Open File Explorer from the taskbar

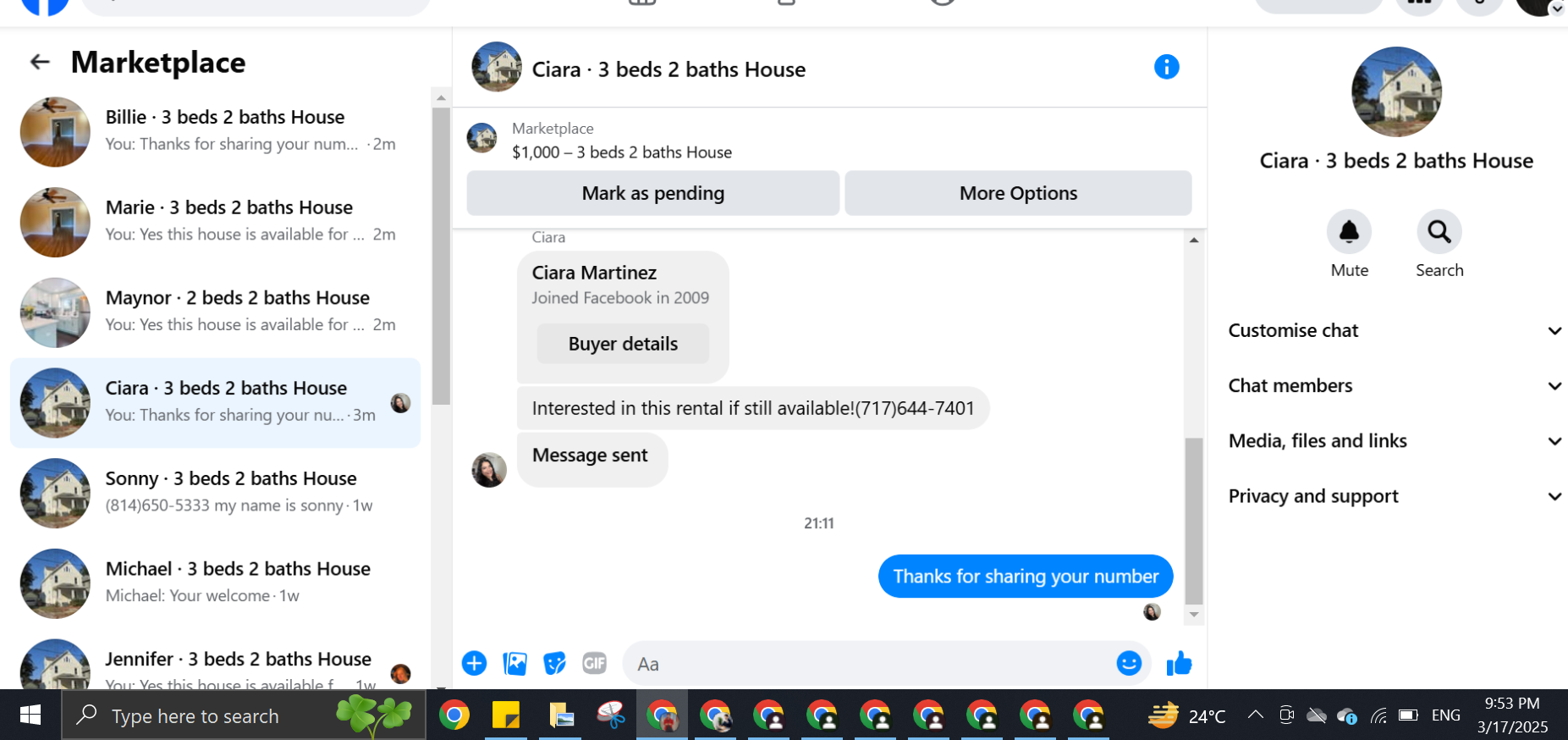560,715
